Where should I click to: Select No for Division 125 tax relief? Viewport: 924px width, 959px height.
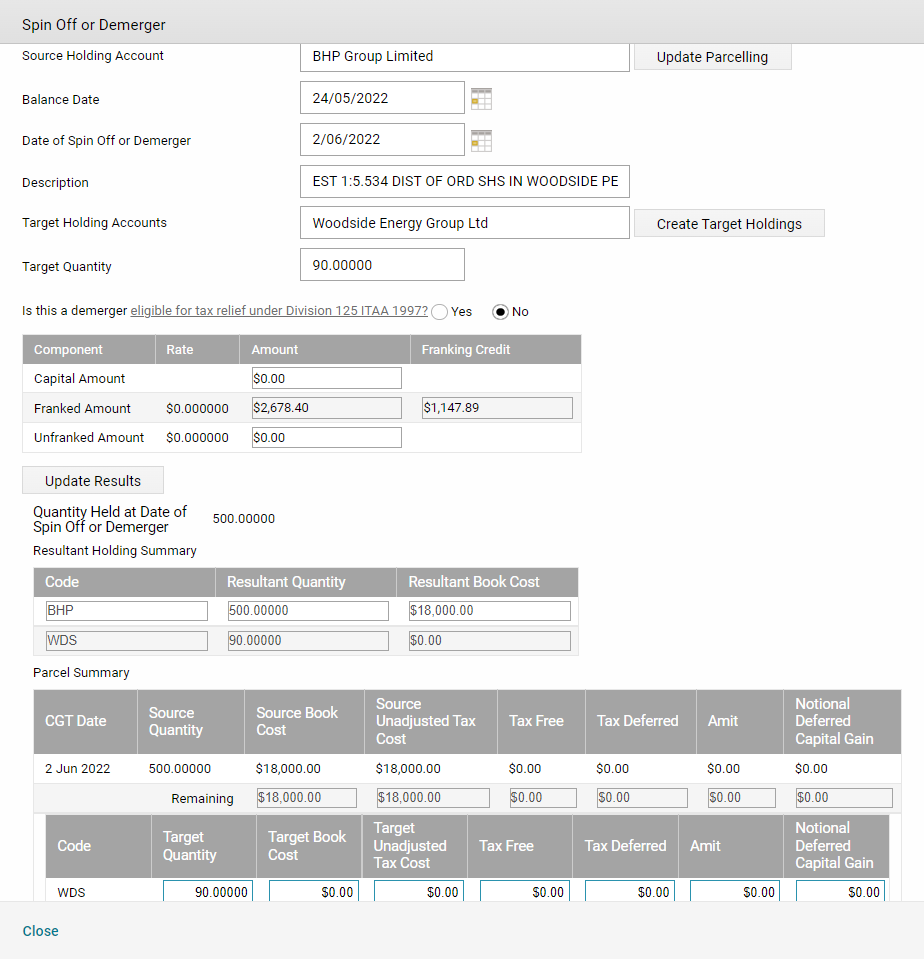click(x=500, y=312)
